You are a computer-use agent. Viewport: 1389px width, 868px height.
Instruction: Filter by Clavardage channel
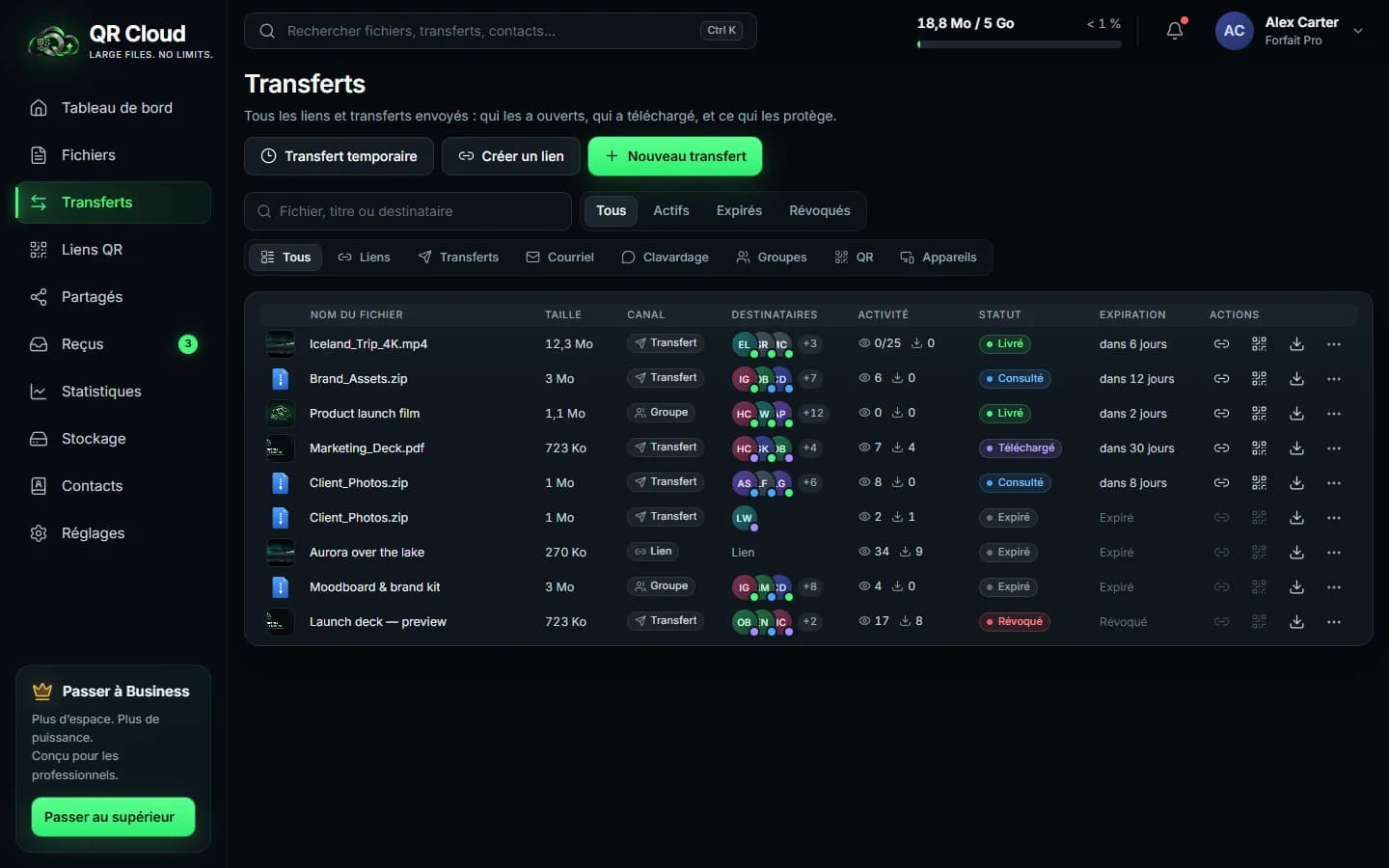(x=666, y=258)
